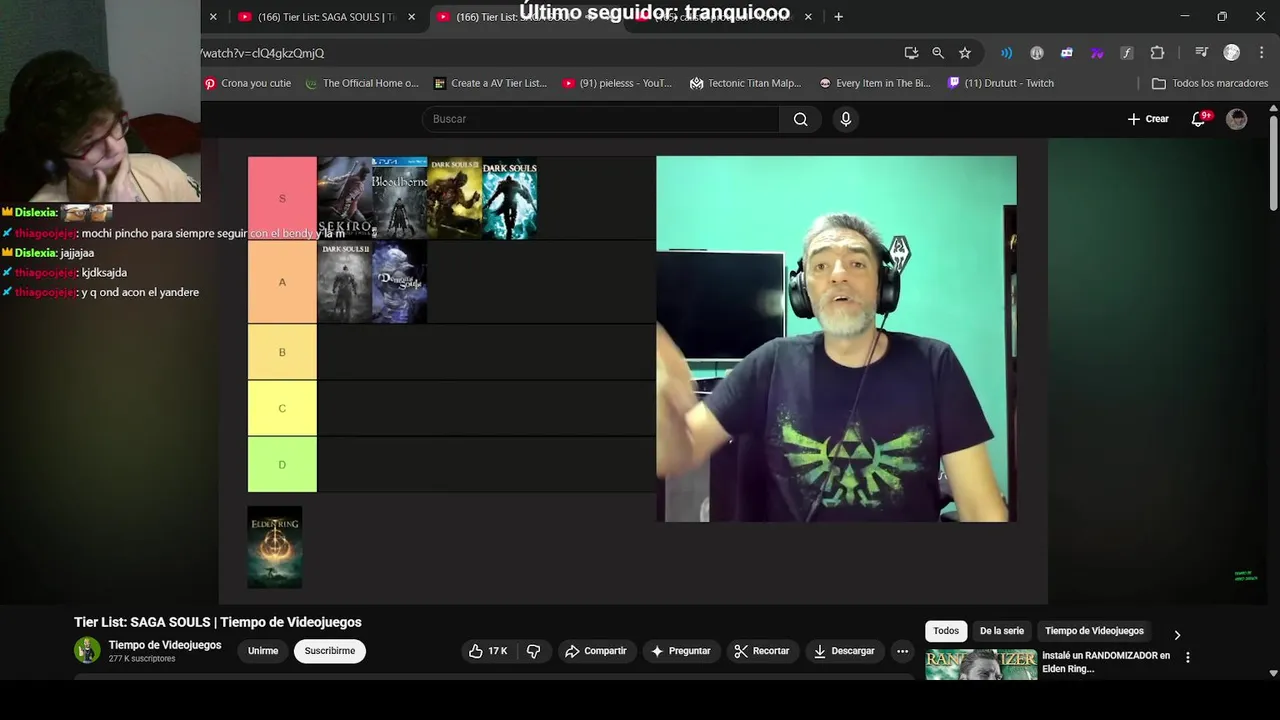1280x720 pixels.
Task: Open the RANDOMIZADOR en Elden Ring thumbnail
Action: (981, 664)
